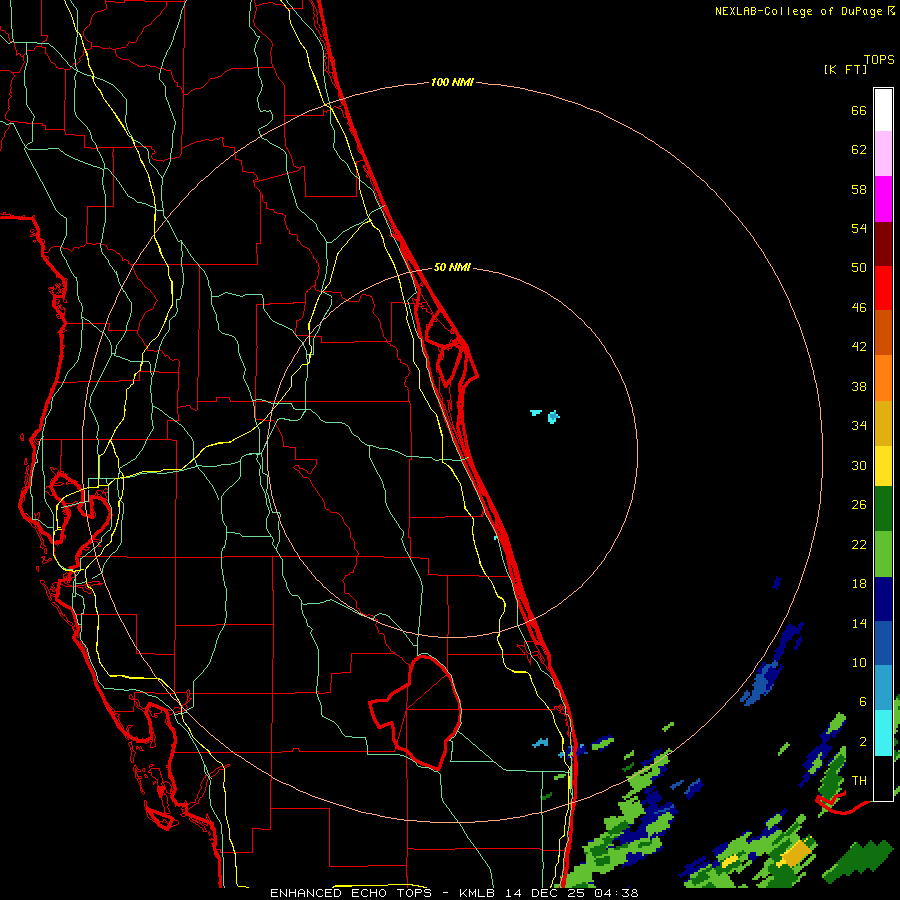Click the light pink legend swatch
The width and height of the screenshot is (900, 900).
883,153
